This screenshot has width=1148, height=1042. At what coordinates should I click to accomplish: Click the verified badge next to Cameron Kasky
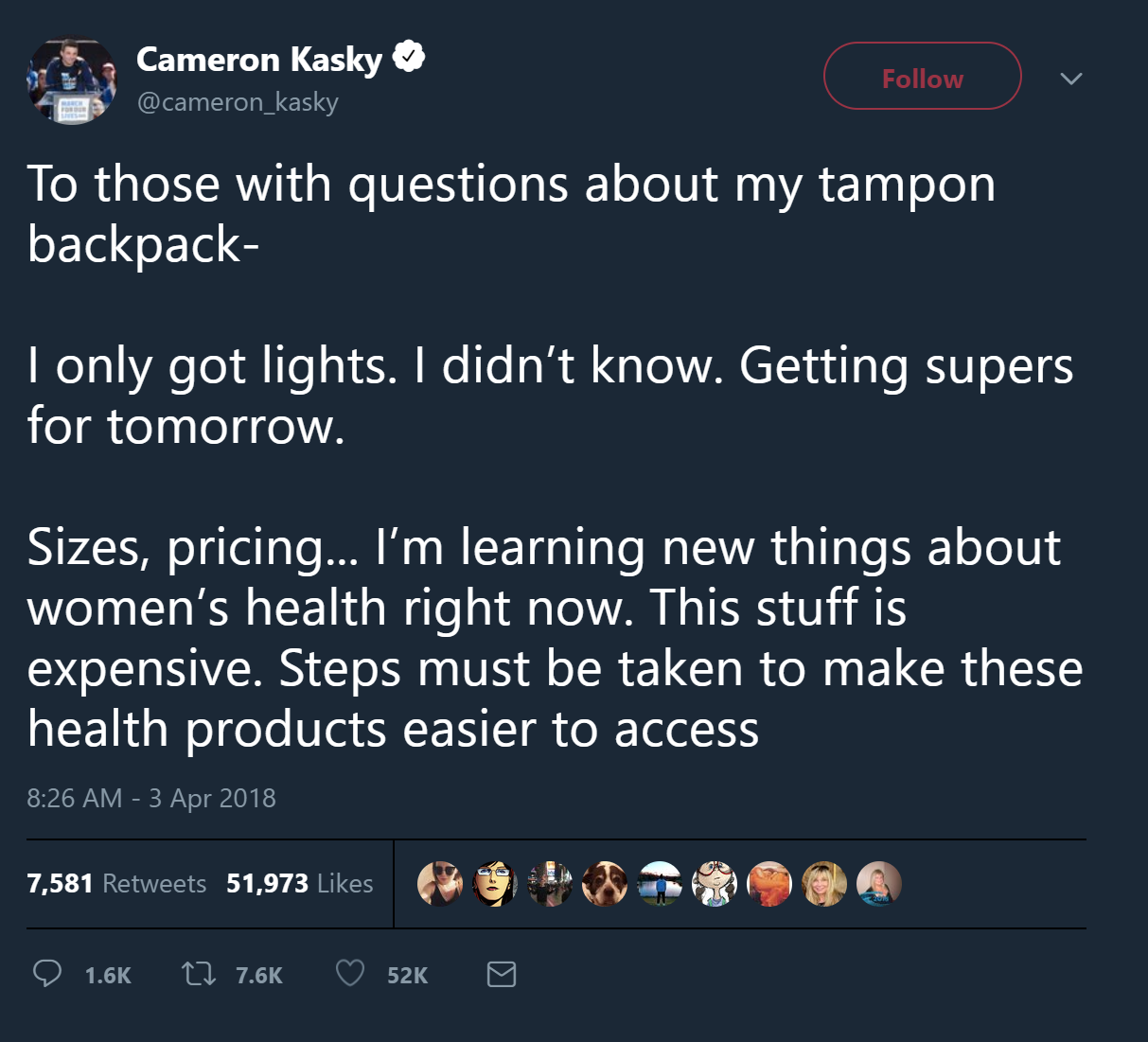pyautogui.click(x=409, y=57)
